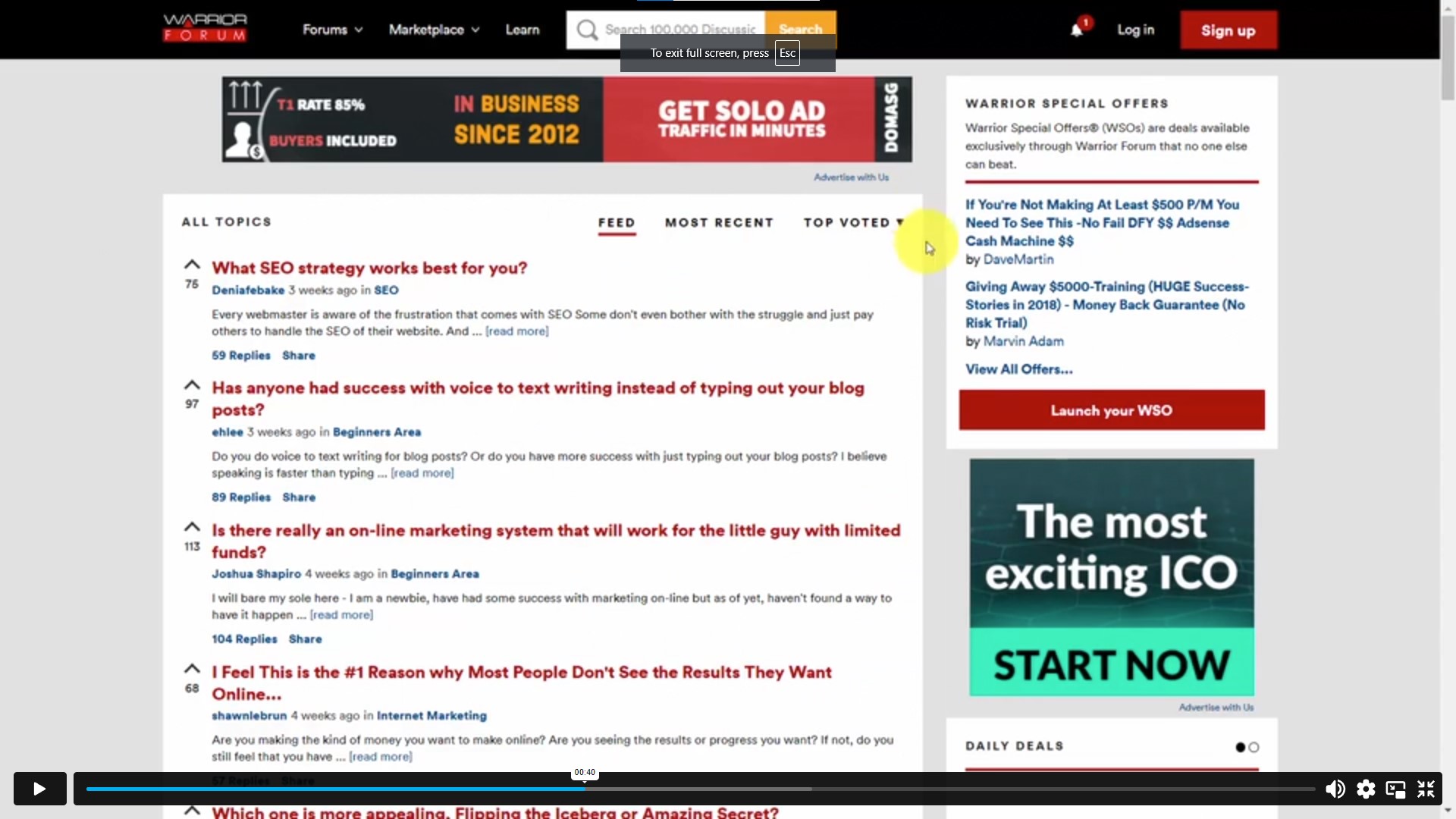
Task: Click the notification bell icon
Action: [x=1078, y=29]
